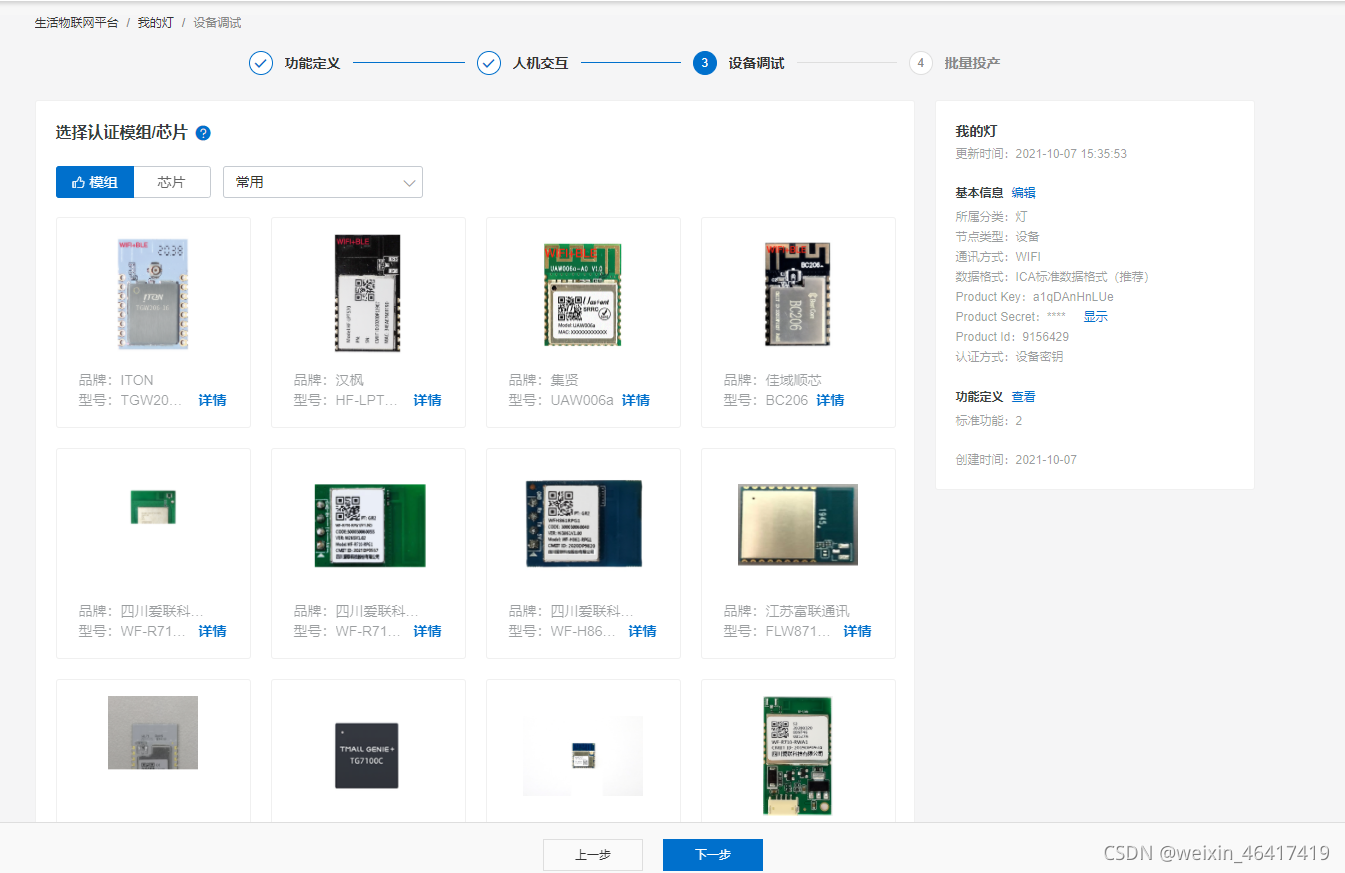Image resolution: width=1345 pixels, height=873 pixels.
Task: Select the 四川爱联 WF-H86 blue module image
Action: coord(583,523)
